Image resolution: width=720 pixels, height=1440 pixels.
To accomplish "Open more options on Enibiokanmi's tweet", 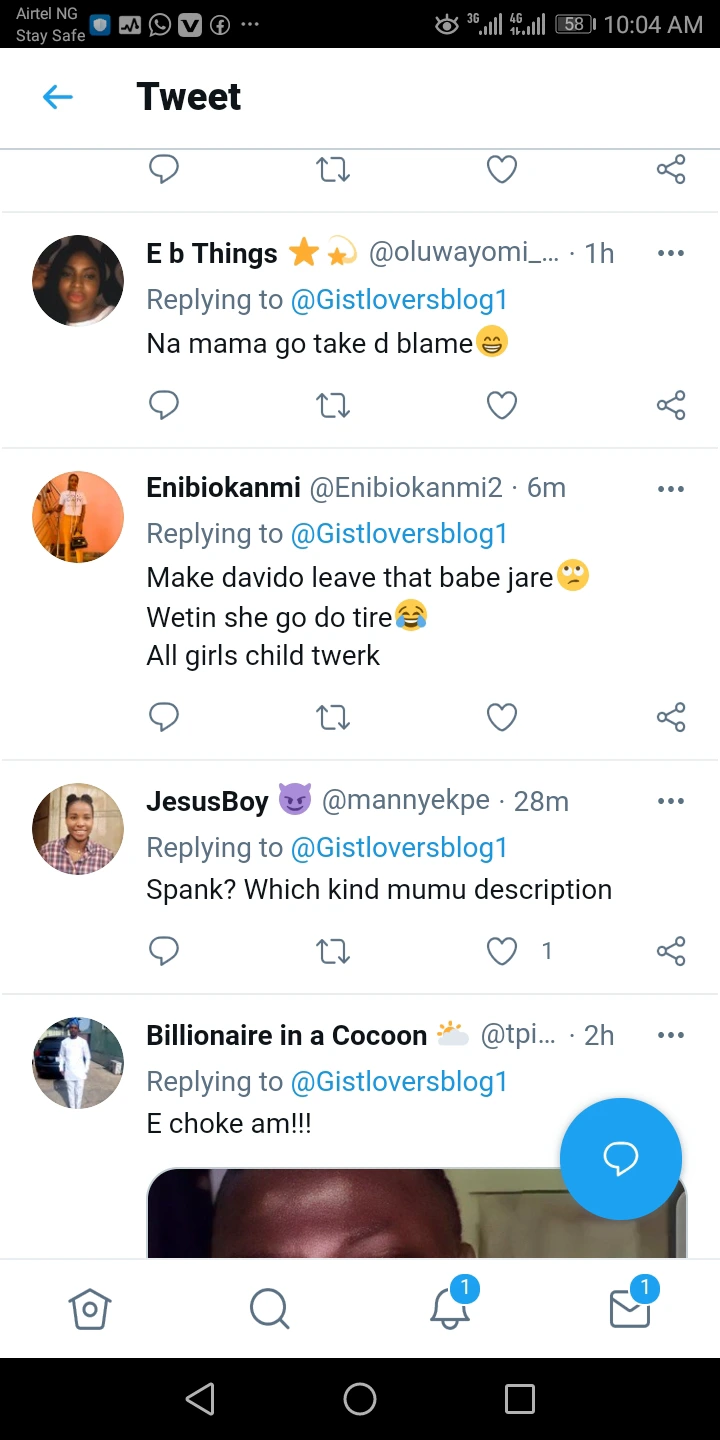I will point(671,489).
